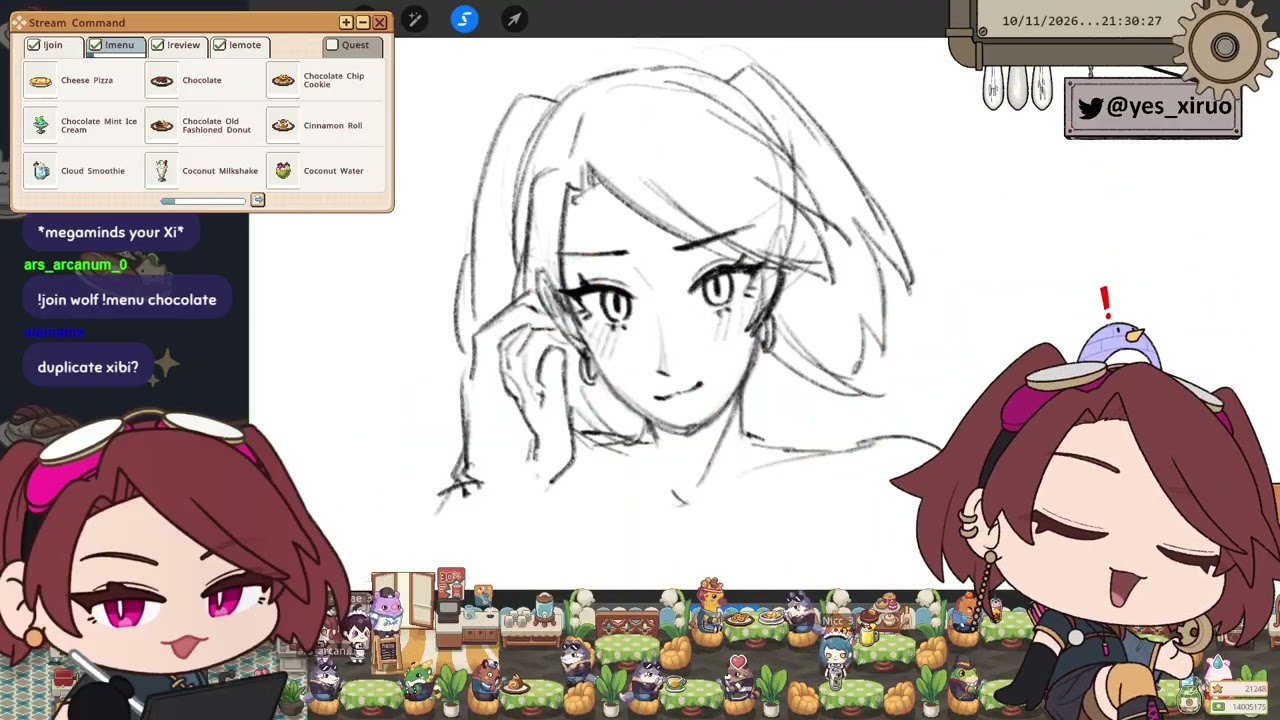Open the !emote tab label
Viewport: 1280px width, 720px height.
[x=245, y=45]
